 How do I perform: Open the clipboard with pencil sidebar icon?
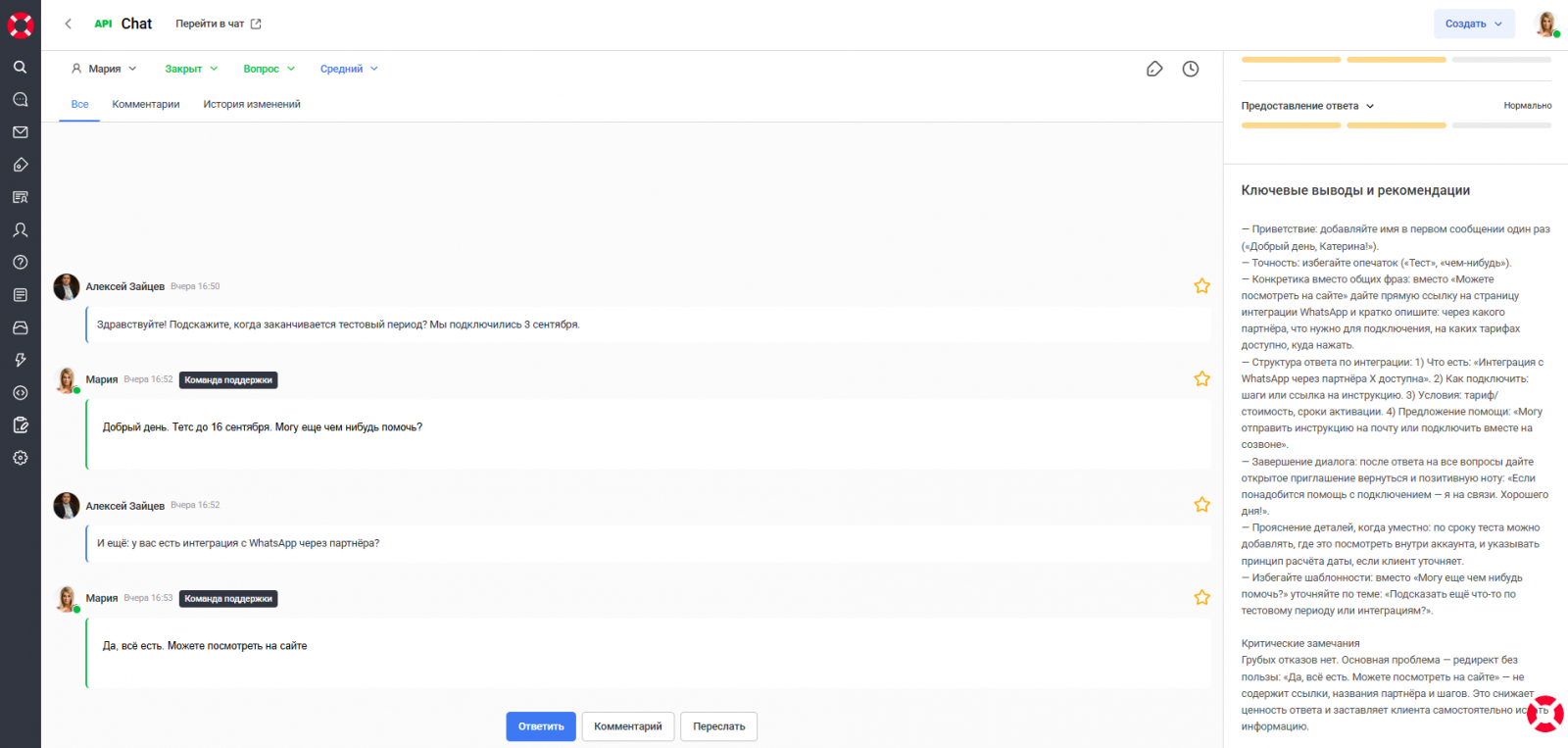click(x=21, y=425)
